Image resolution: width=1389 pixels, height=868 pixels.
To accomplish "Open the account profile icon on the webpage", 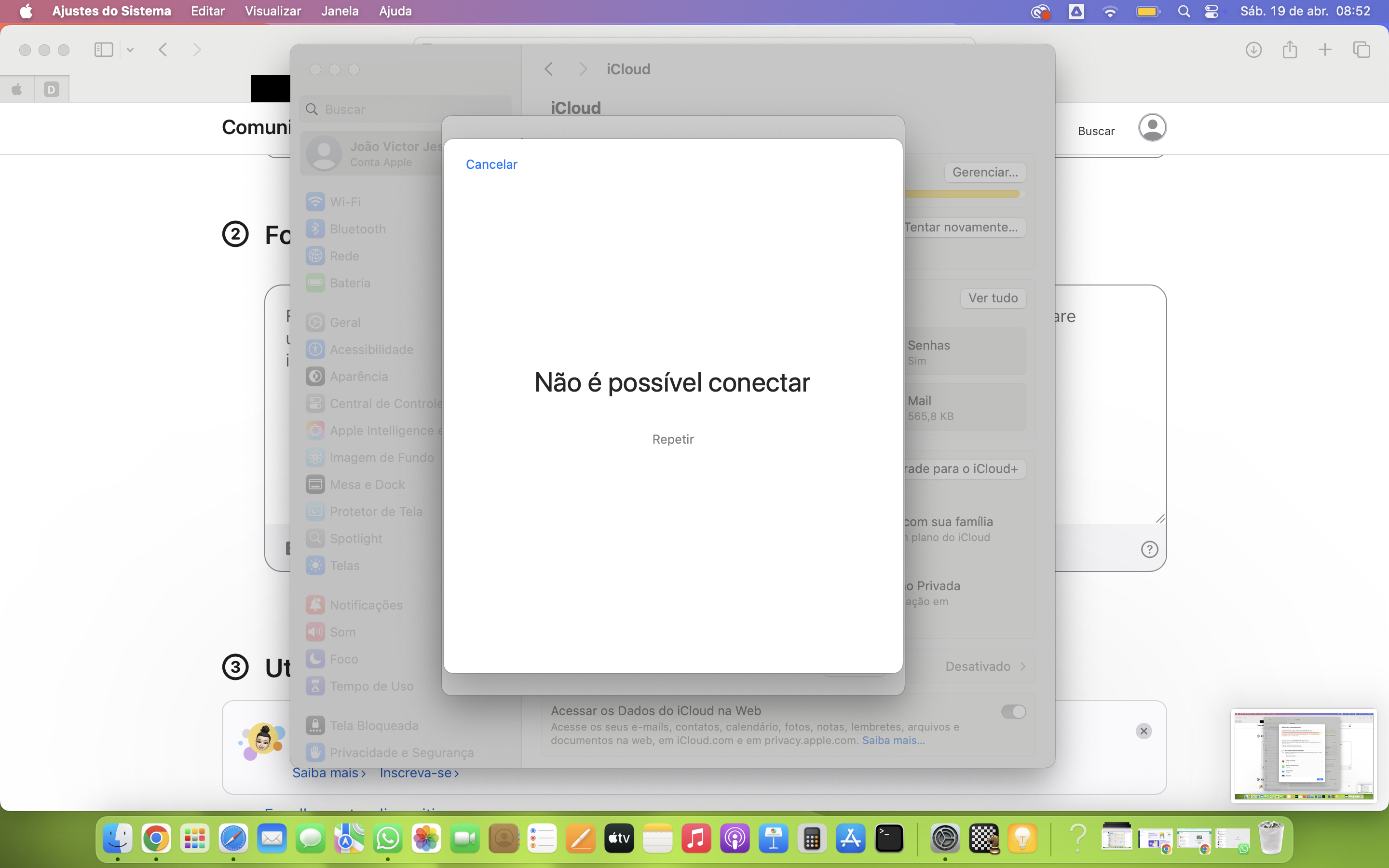I will click(1152, 127).
